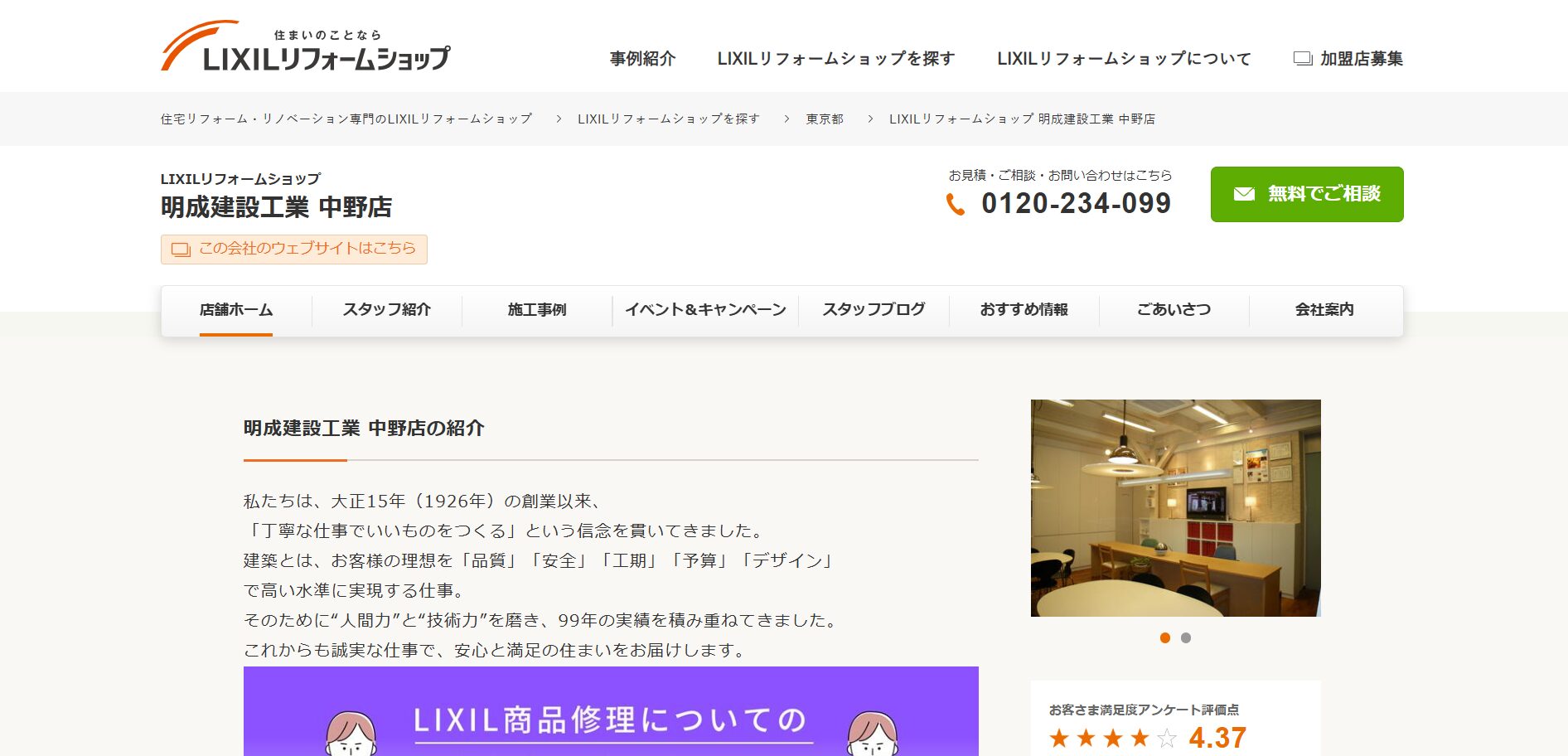The height and width of the screenshot is (756, 1568).
Task: Go to the イベント&キャンペーン tab
Action: [705, 310]
